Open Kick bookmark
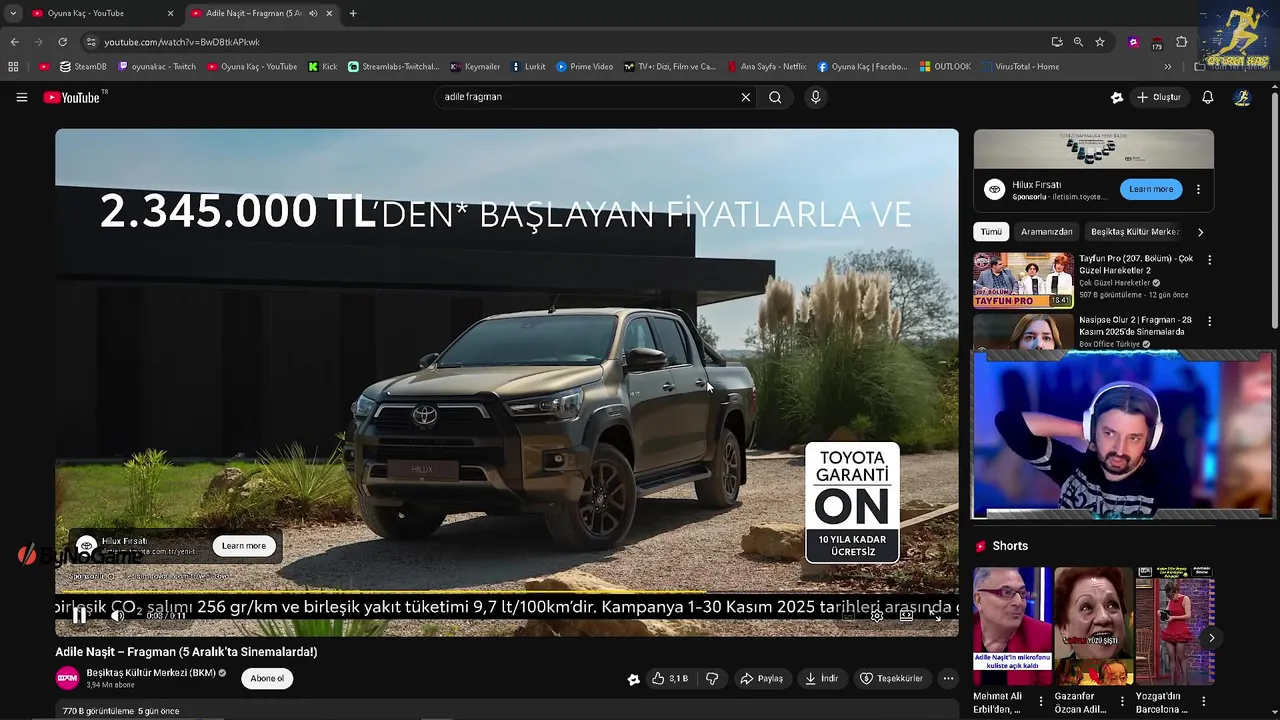The width and height of the screenshot is (1280, 720). click(x=323, y=67)
